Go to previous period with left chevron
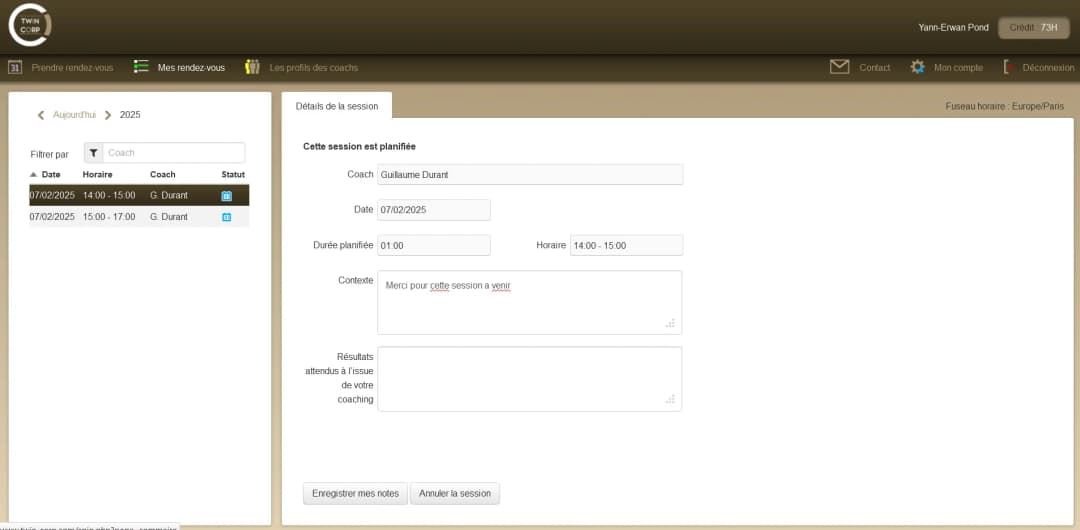This screenshot has width=1080, height=530. (x=41, y=115)
